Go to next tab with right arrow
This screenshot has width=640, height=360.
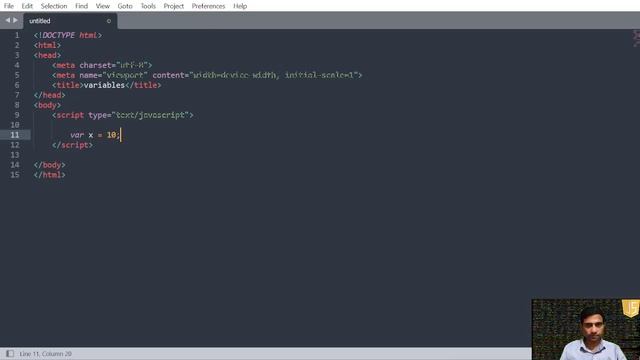(x=16, y=20)
